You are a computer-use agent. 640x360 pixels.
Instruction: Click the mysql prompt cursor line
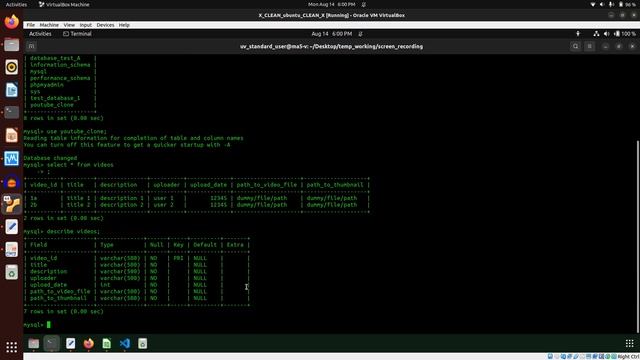(37, 325)
